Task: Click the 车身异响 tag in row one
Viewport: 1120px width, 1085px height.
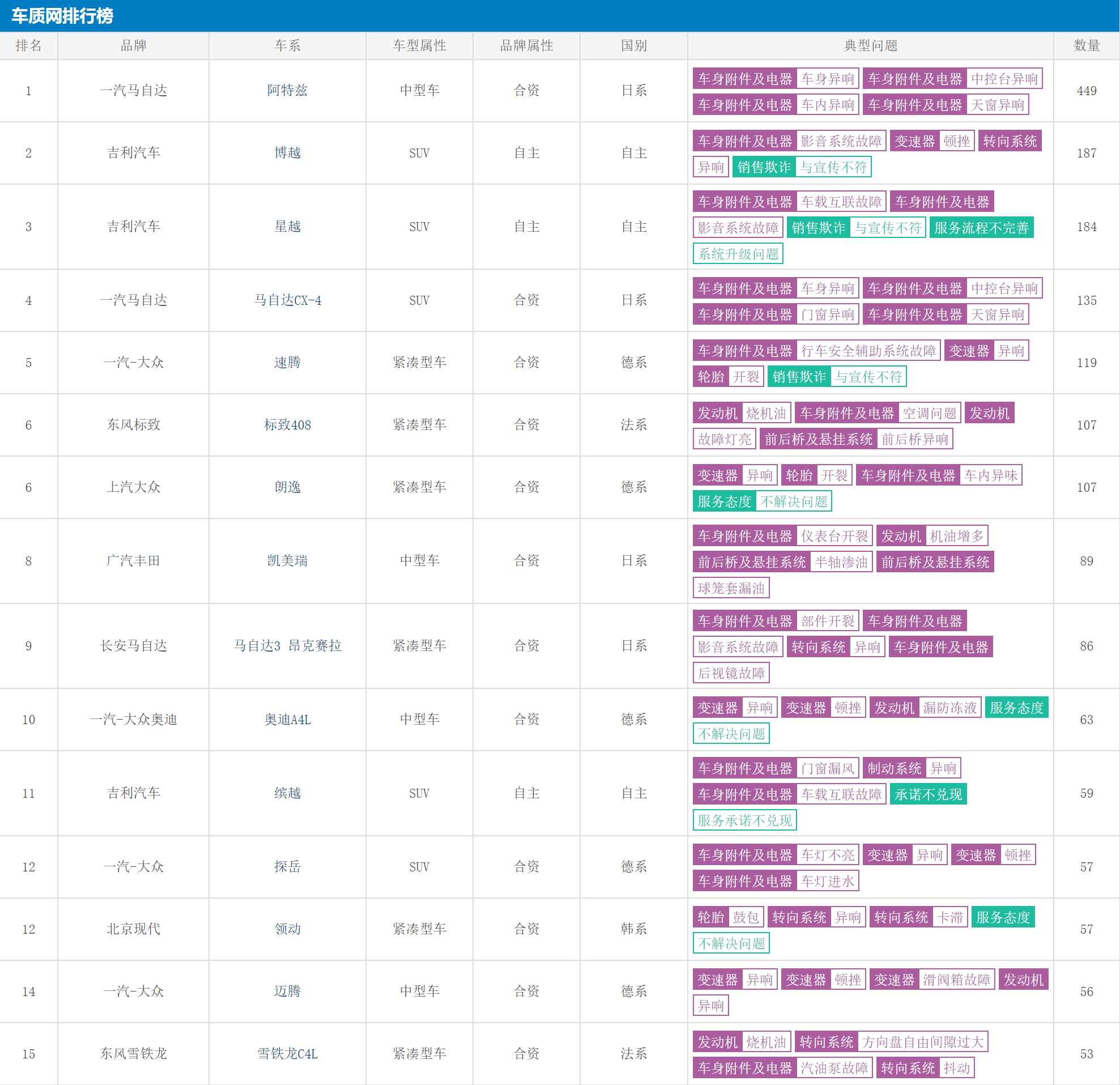Action: pyautogui.click(x=827, y=79)
